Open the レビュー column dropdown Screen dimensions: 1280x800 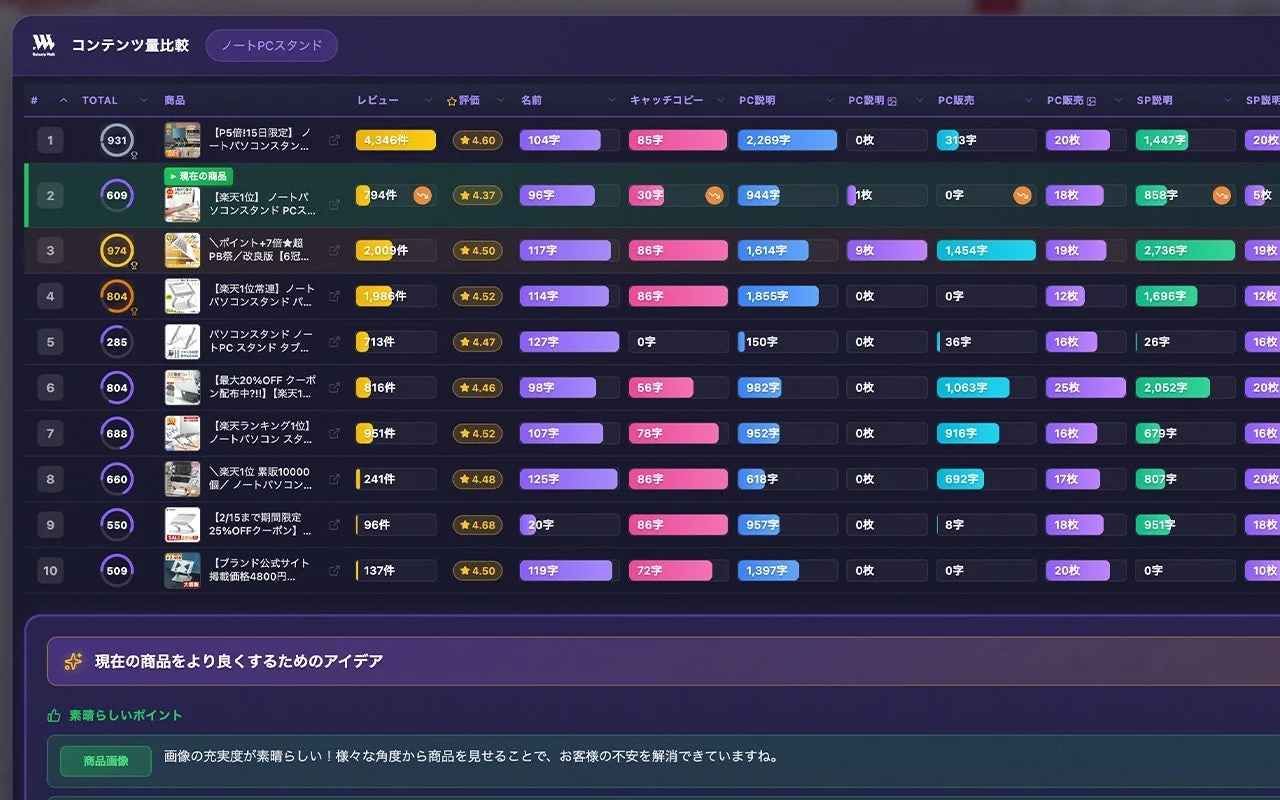[428, 100]
